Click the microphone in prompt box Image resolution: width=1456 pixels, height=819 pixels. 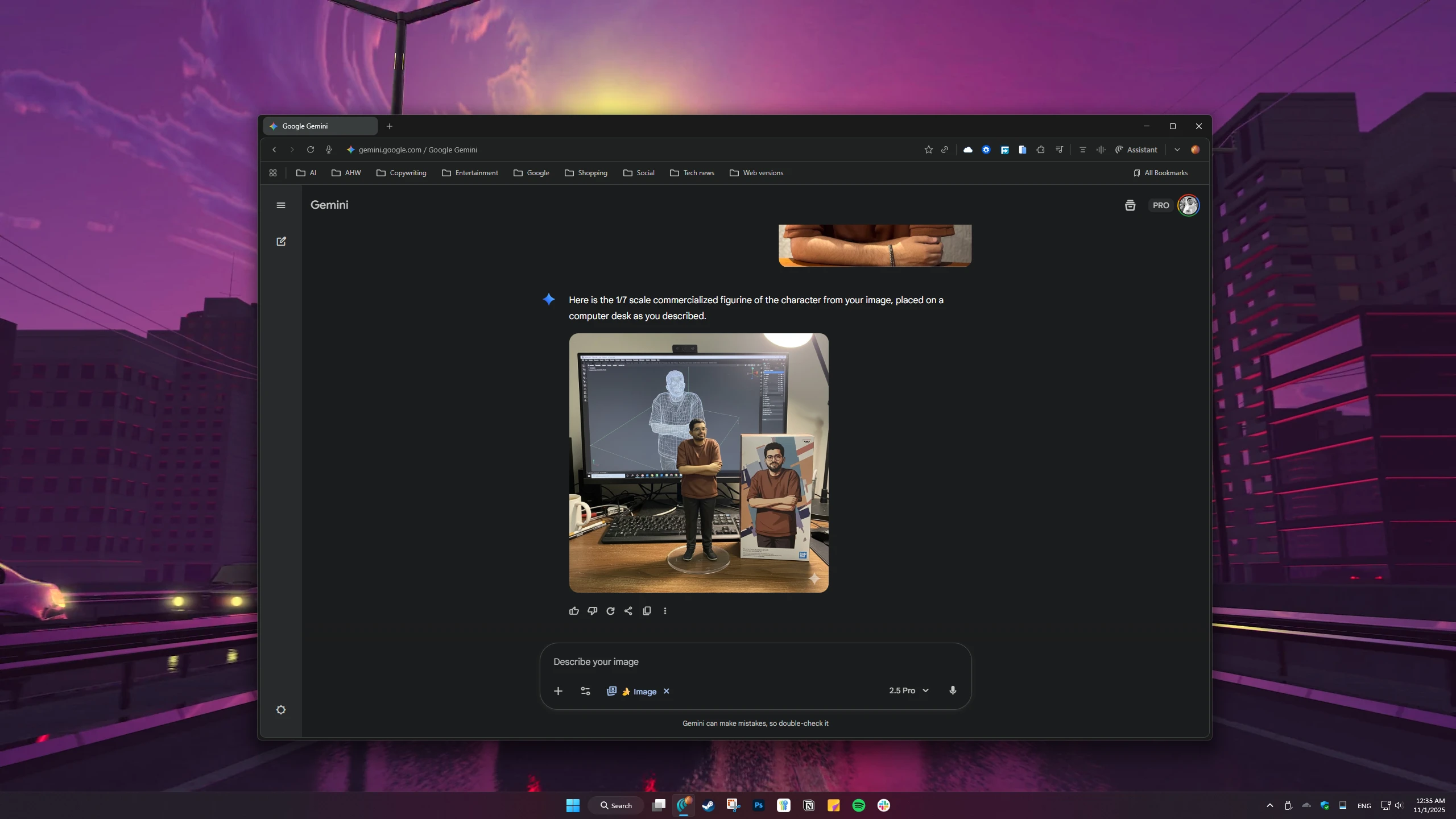pyautogui.click(x=953, y=690)
